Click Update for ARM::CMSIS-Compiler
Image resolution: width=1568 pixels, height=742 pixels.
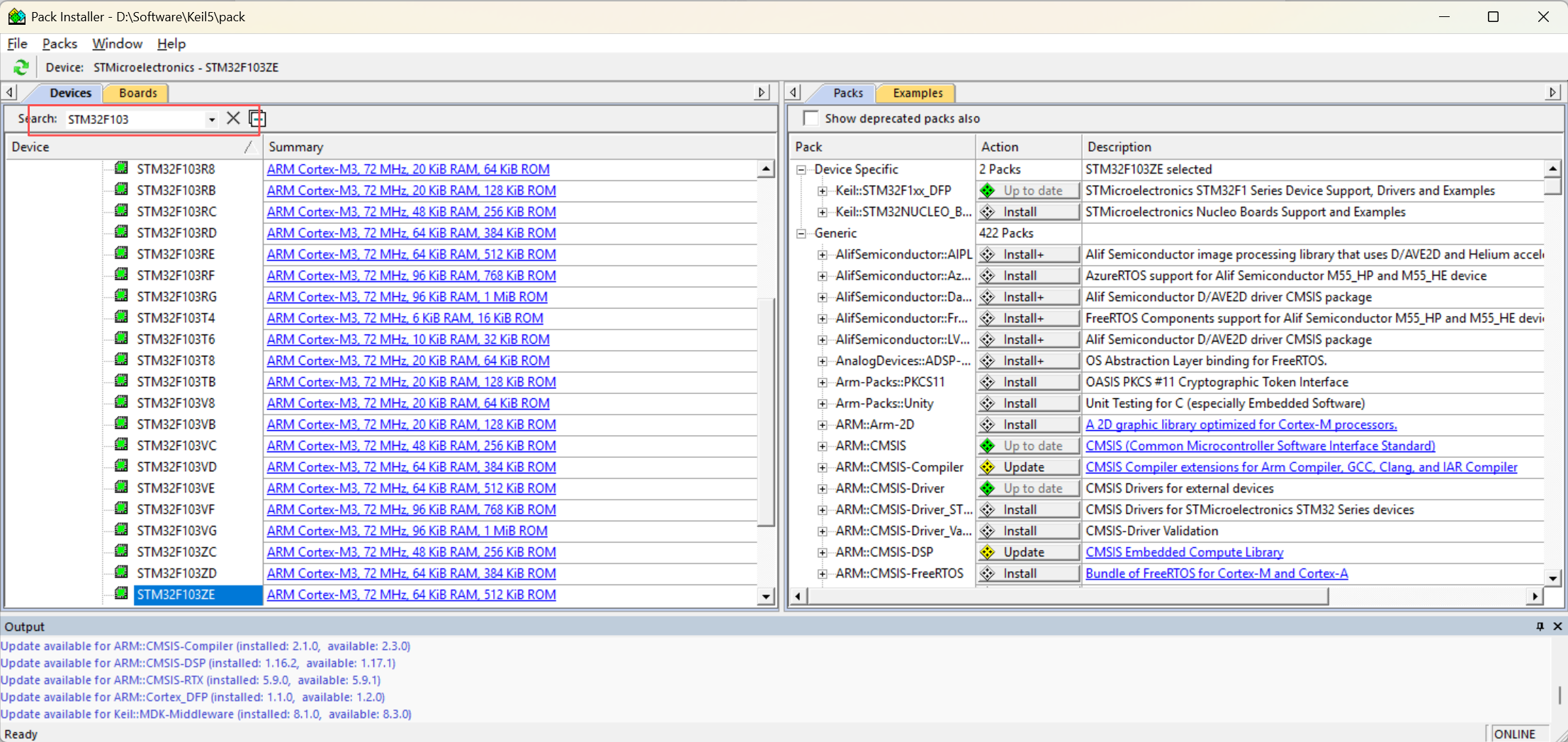coord(1029,467)
